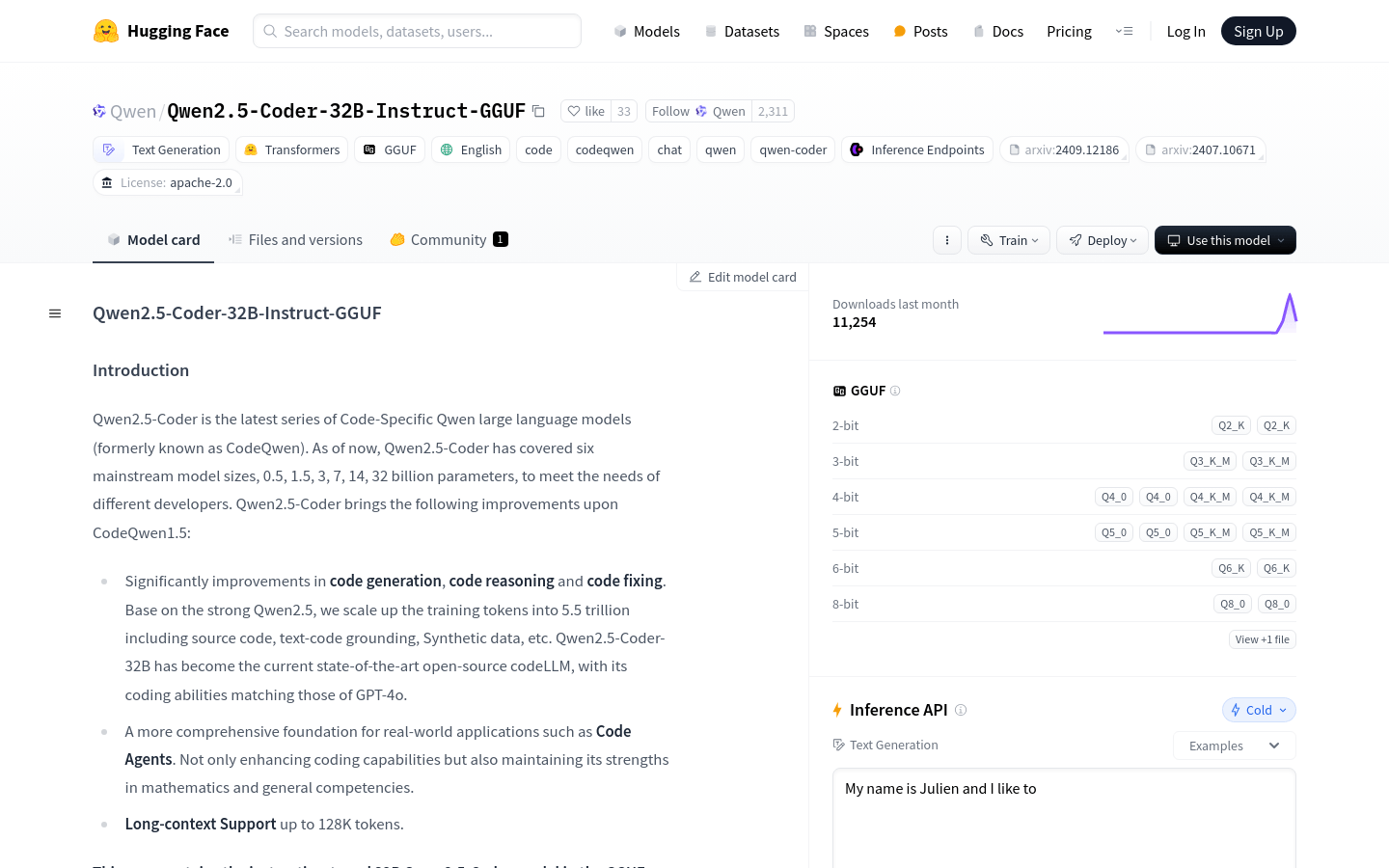Click the downloads trend graph
The image size is (1389, 868).
click(x=1200, y=313)
